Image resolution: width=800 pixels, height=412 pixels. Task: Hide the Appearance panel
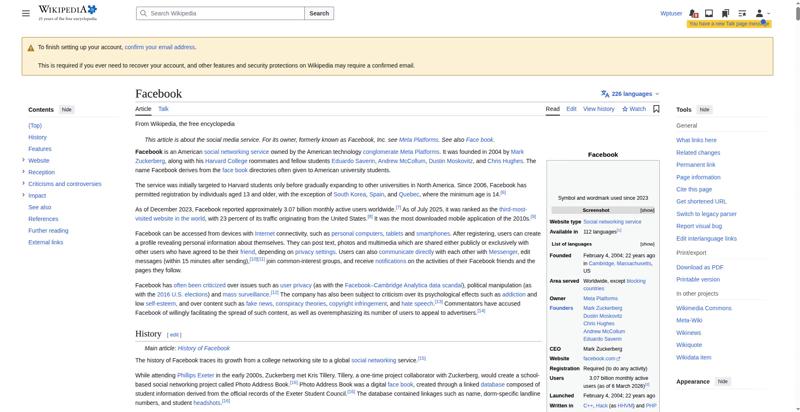click(722, 381)
